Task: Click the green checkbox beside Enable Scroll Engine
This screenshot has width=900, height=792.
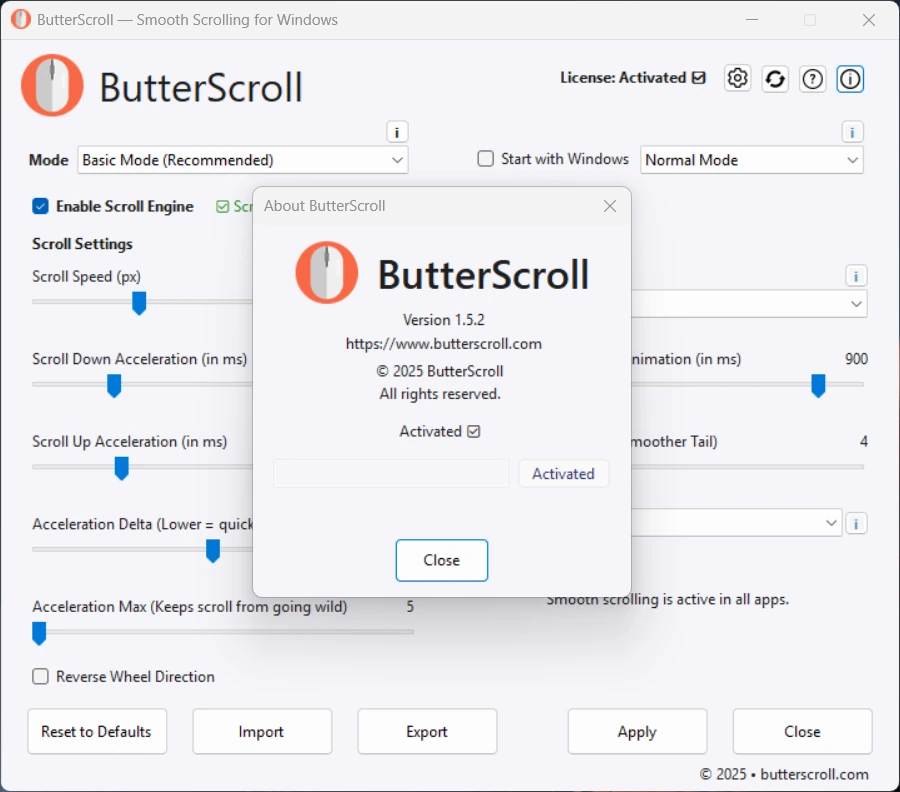Action: coord(222,207)
